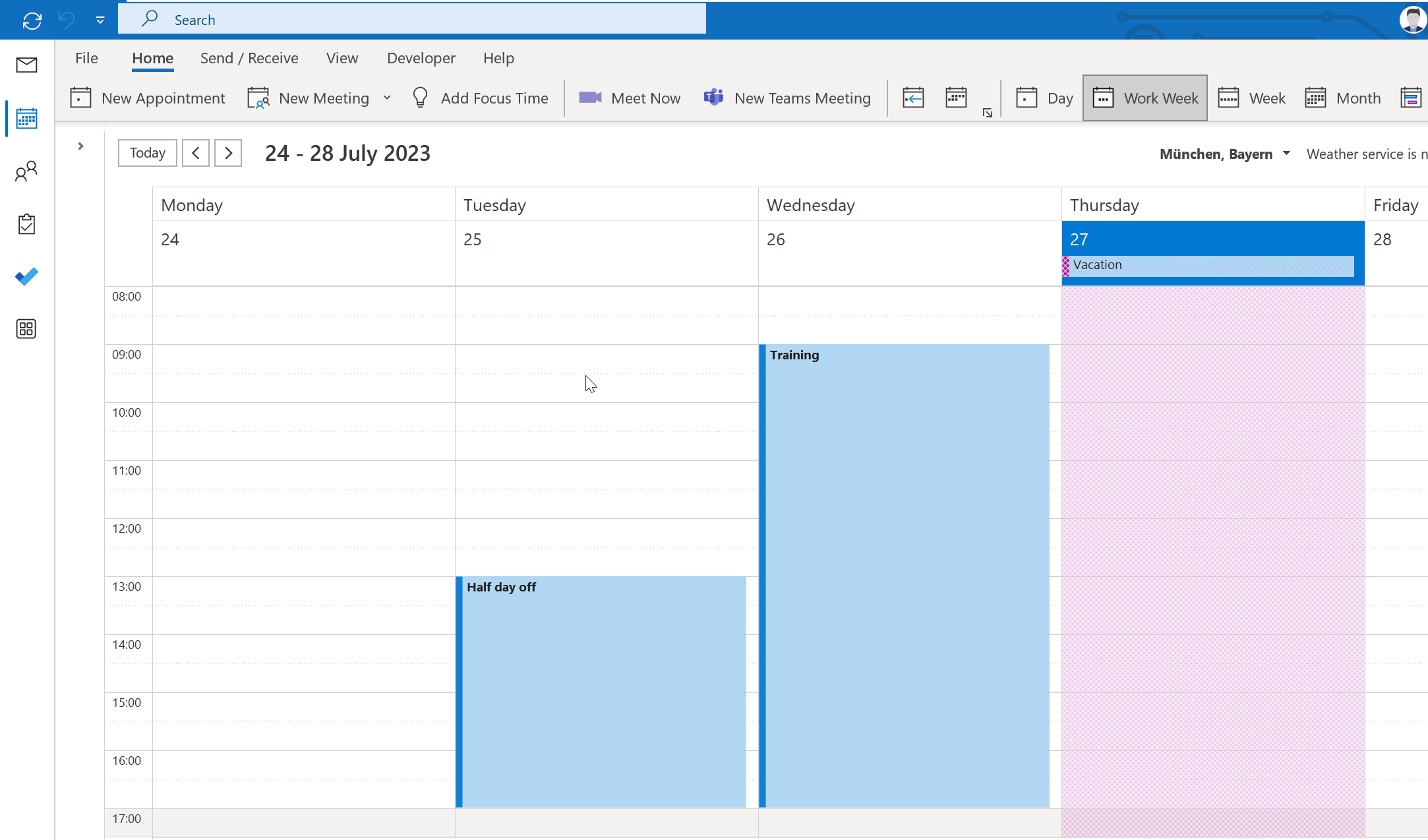The width and height of the screenshot is (1428, 840).
Task: Click the Today button
Action: (x=147, y=153)
